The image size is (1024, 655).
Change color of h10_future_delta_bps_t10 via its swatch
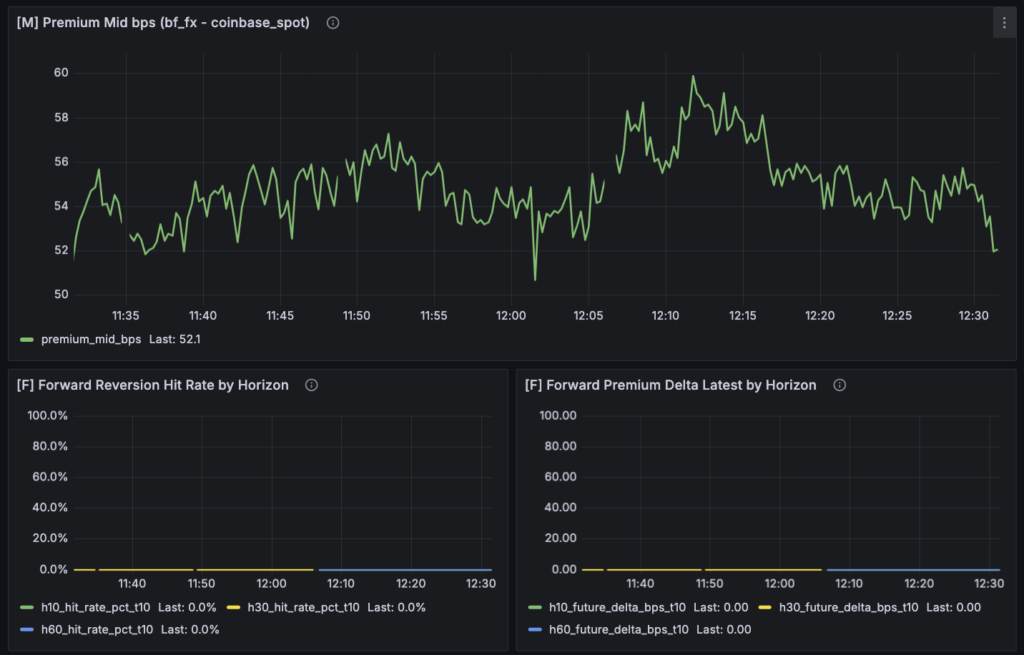click(x=535, y=607)
